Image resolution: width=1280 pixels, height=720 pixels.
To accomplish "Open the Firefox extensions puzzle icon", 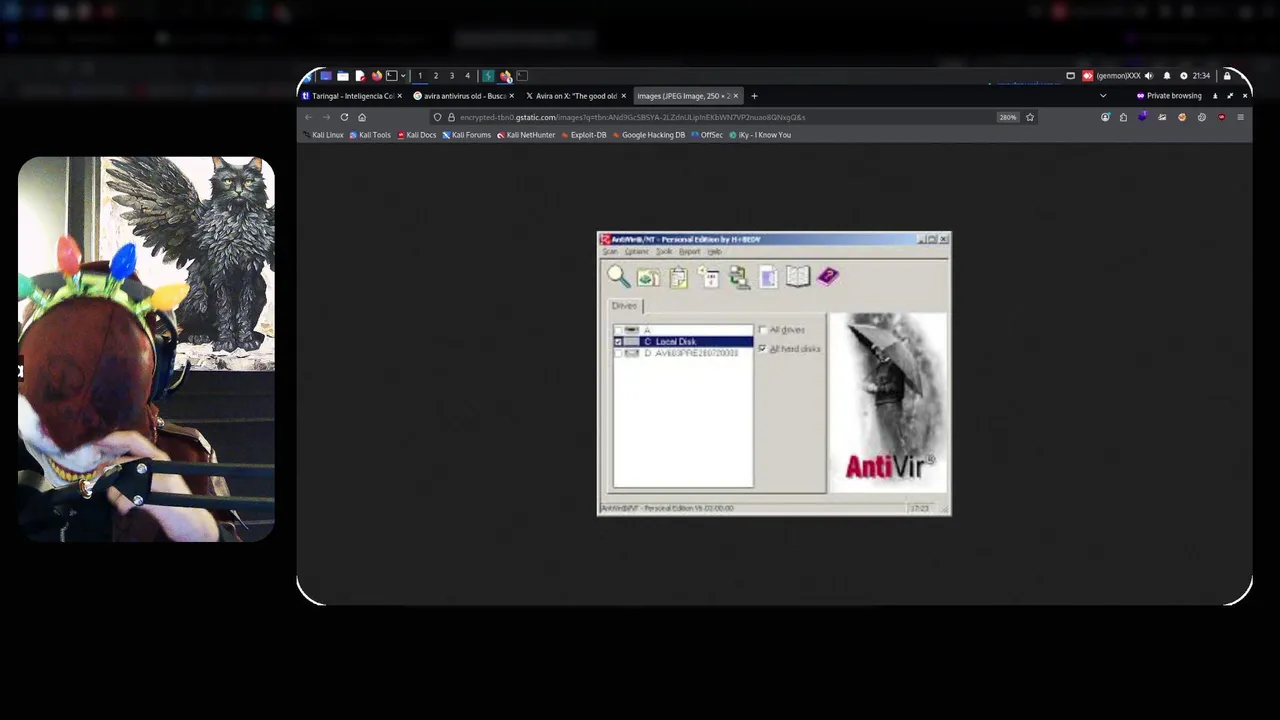I will (1123, 117).
